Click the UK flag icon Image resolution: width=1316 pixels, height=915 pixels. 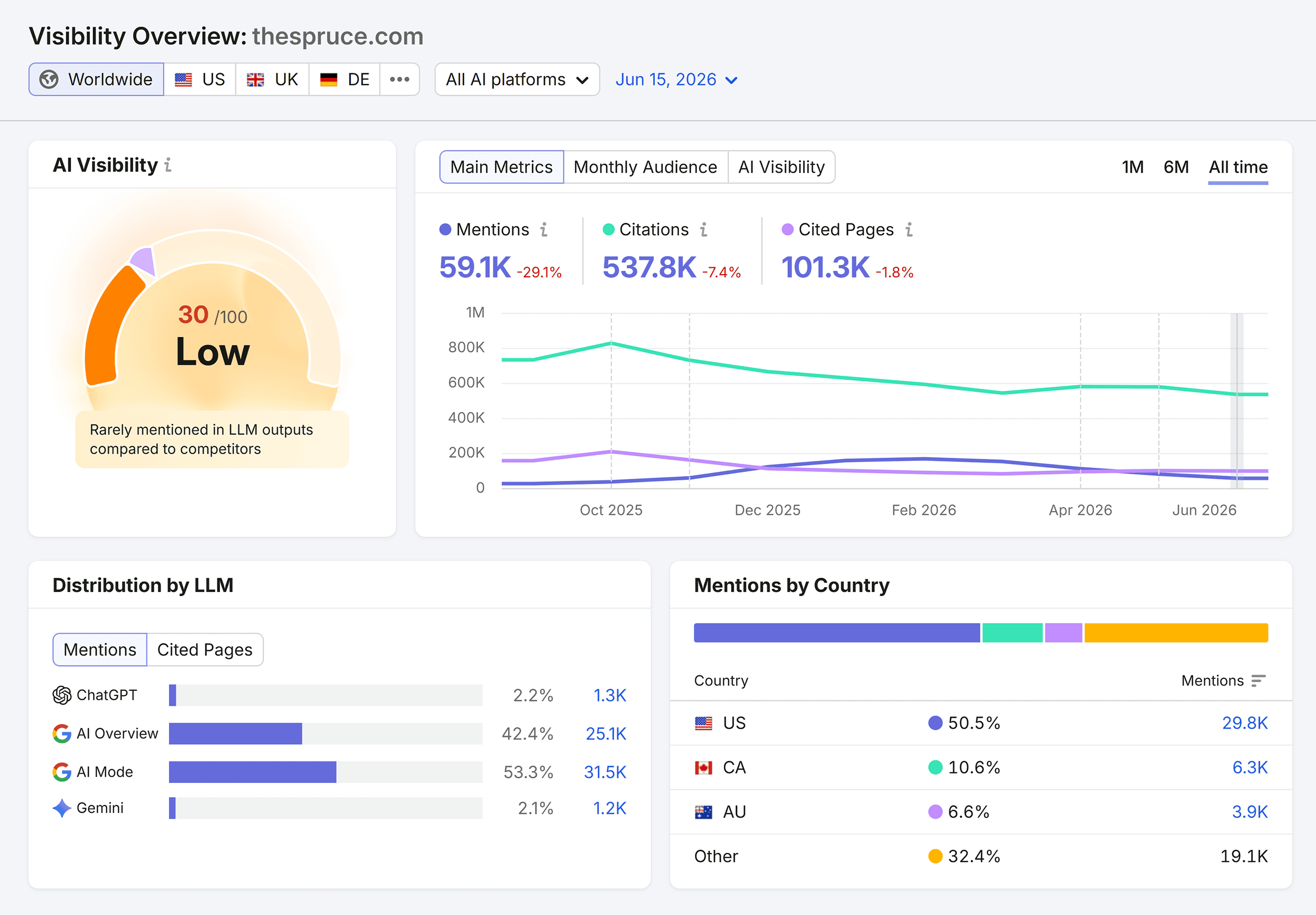[256, 79]
